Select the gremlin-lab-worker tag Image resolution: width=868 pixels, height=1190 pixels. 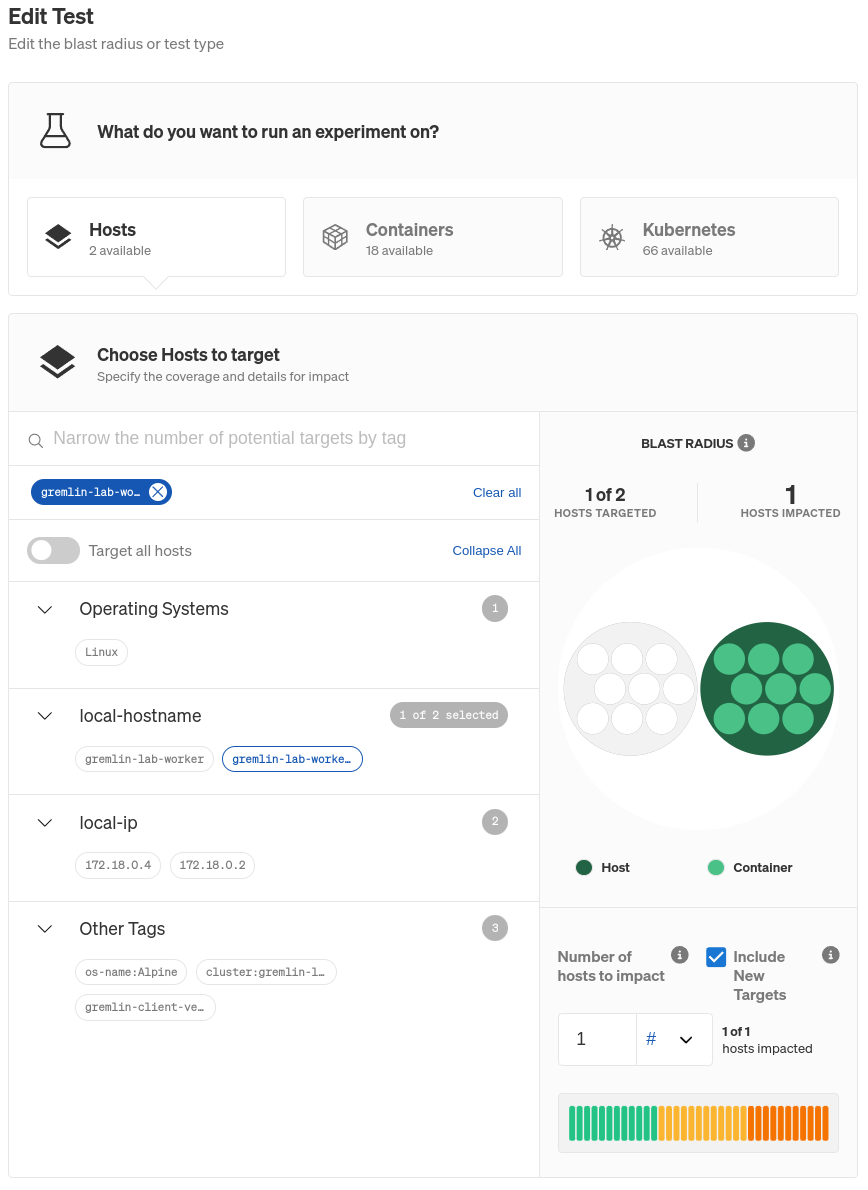[x=144, y=759]
